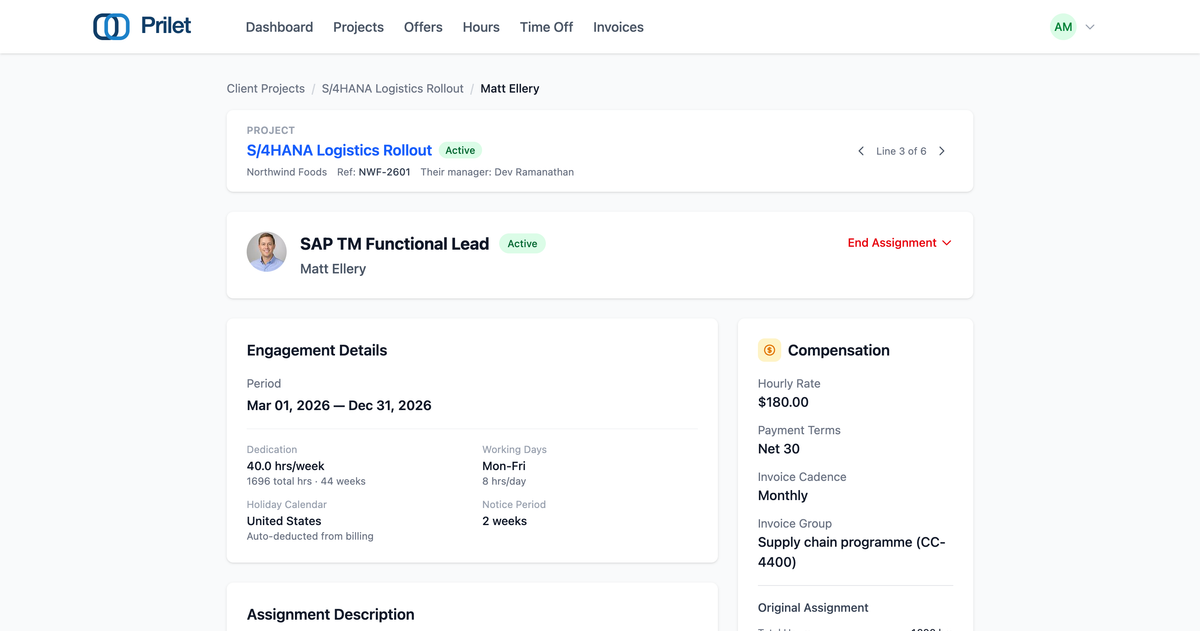Viewport: 1200px width, 631px height.
Task: Click the project Active status badge
Action: click(x=460, y=151)
